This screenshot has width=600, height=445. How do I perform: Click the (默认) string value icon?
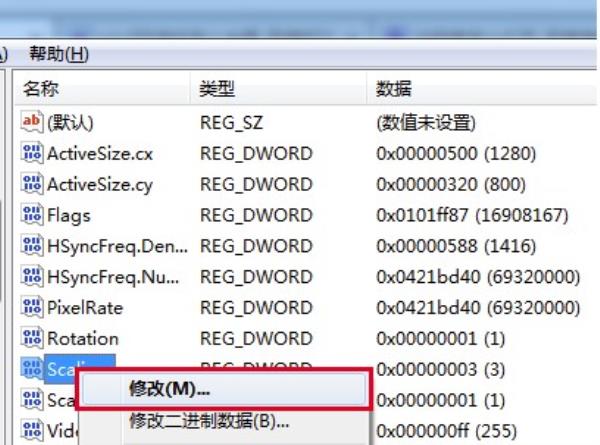coord(32,122)
